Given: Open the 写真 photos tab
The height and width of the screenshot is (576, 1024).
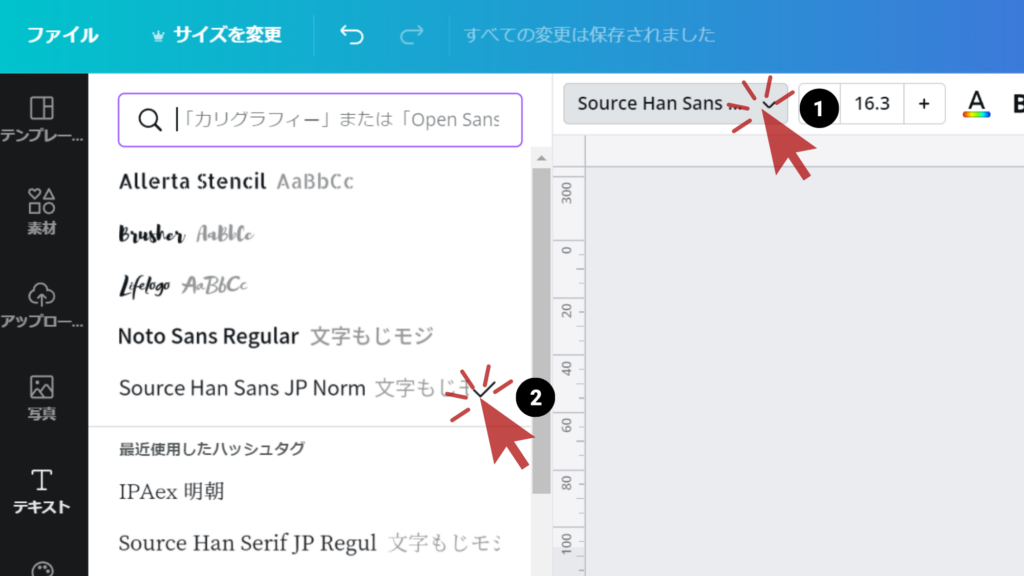Looking at the screenshot, I should coord(42,397).
